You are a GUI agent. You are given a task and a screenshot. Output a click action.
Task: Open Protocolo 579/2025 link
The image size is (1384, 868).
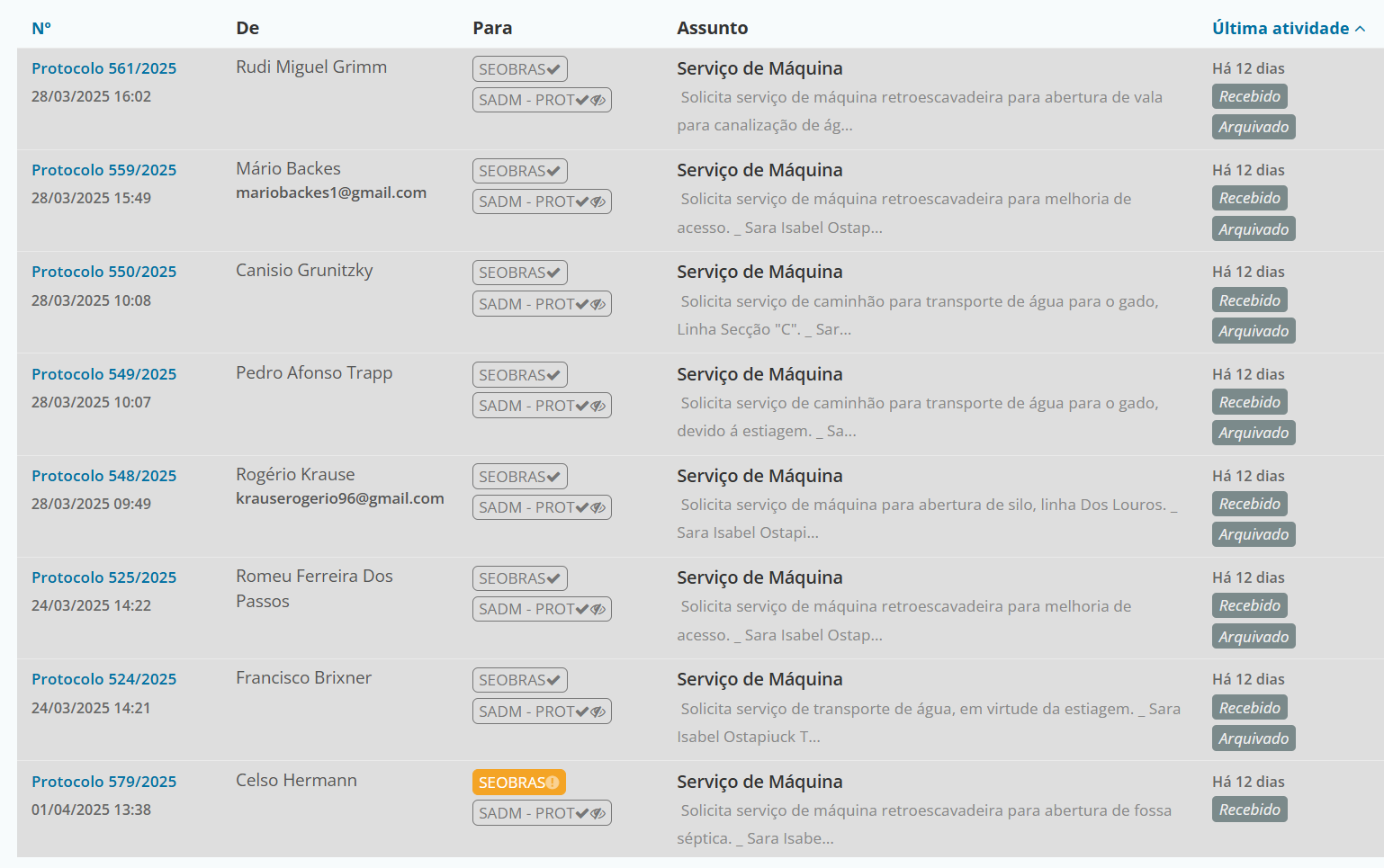click(x=103, y=782)
